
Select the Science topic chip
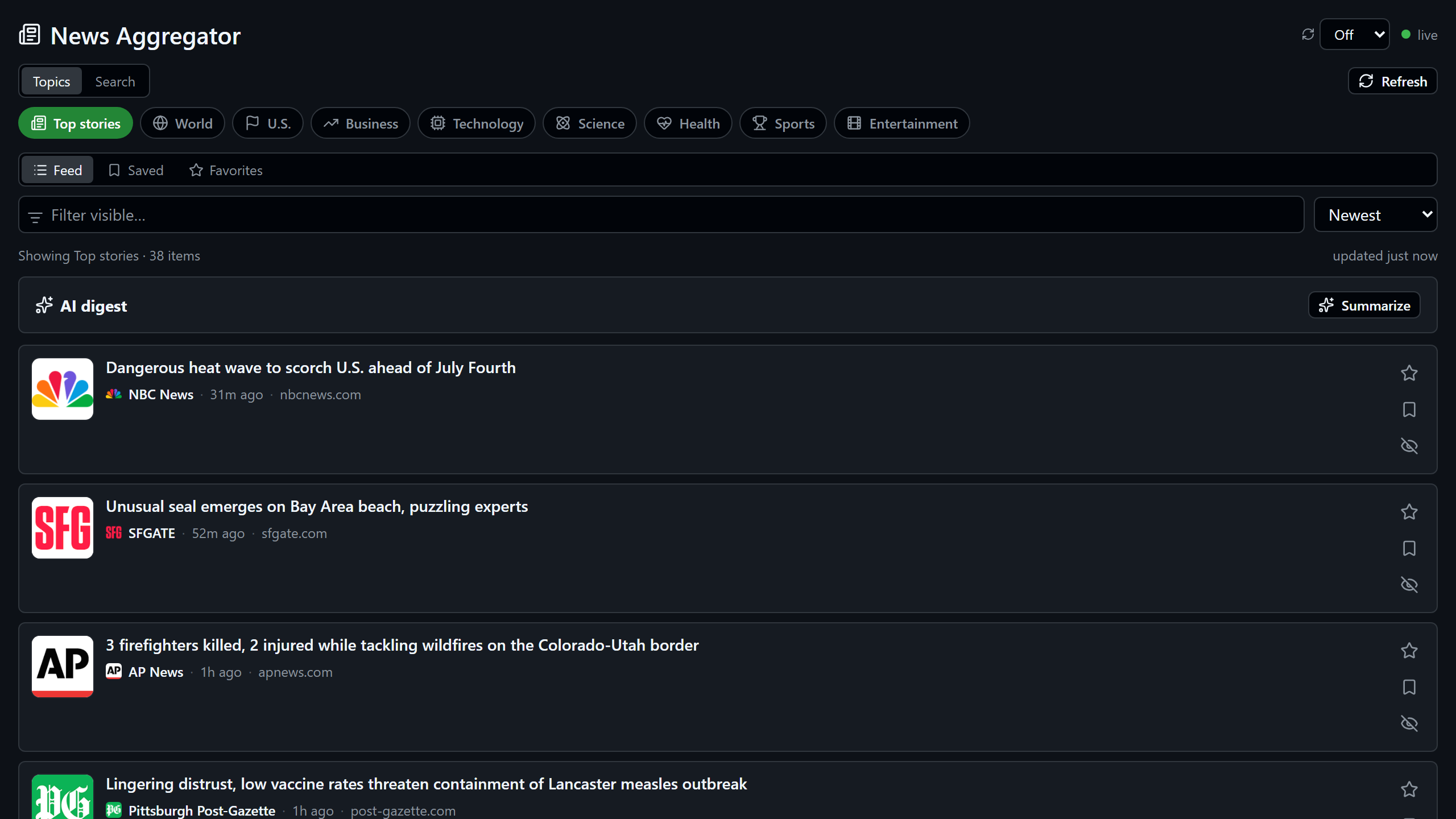coord(590,123)
